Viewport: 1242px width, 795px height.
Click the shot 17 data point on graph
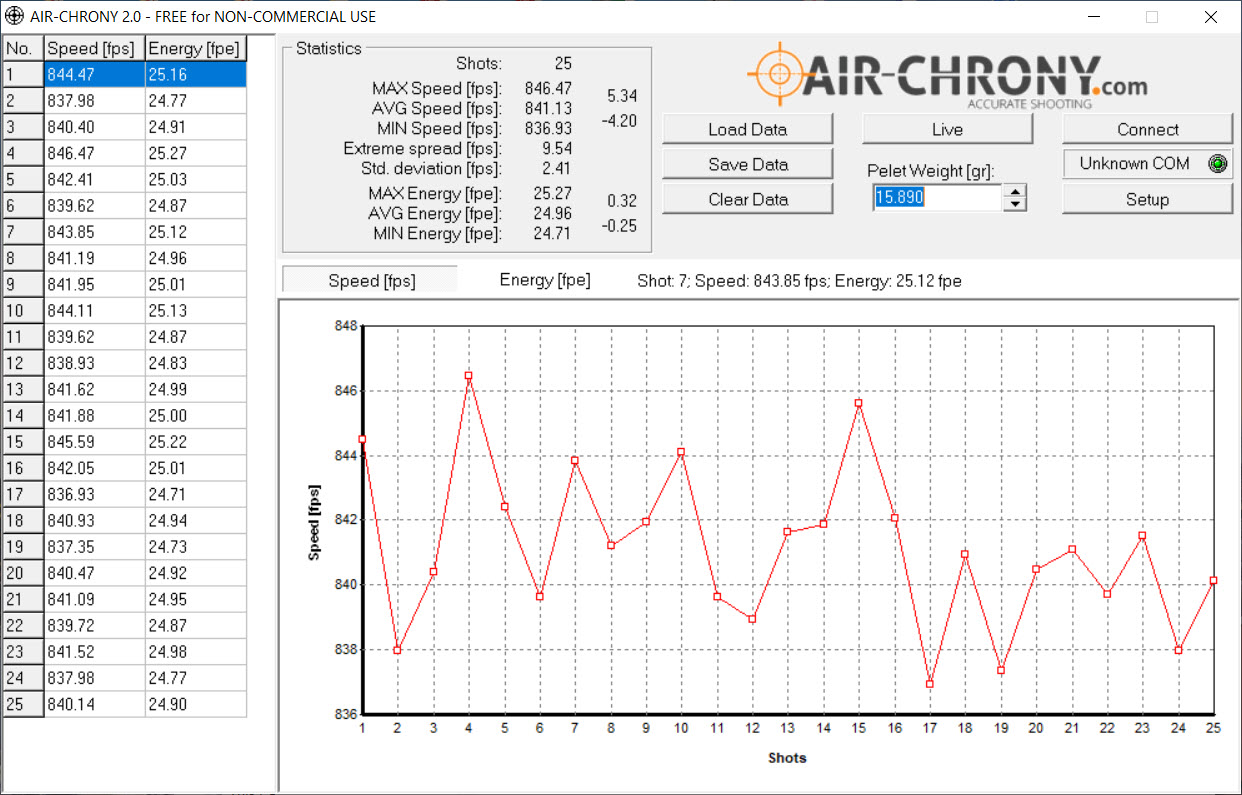pyautogui.click(x=929, y=684)
